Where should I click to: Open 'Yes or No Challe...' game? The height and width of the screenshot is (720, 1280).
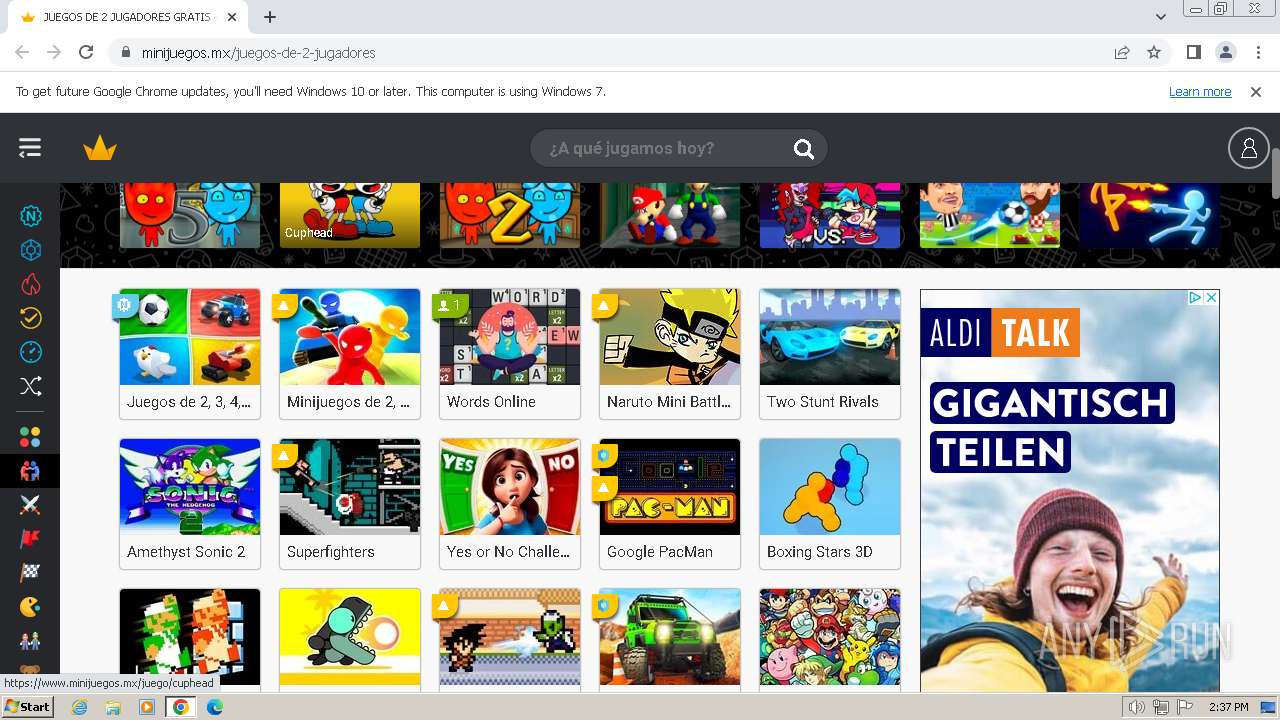point(510,503)
